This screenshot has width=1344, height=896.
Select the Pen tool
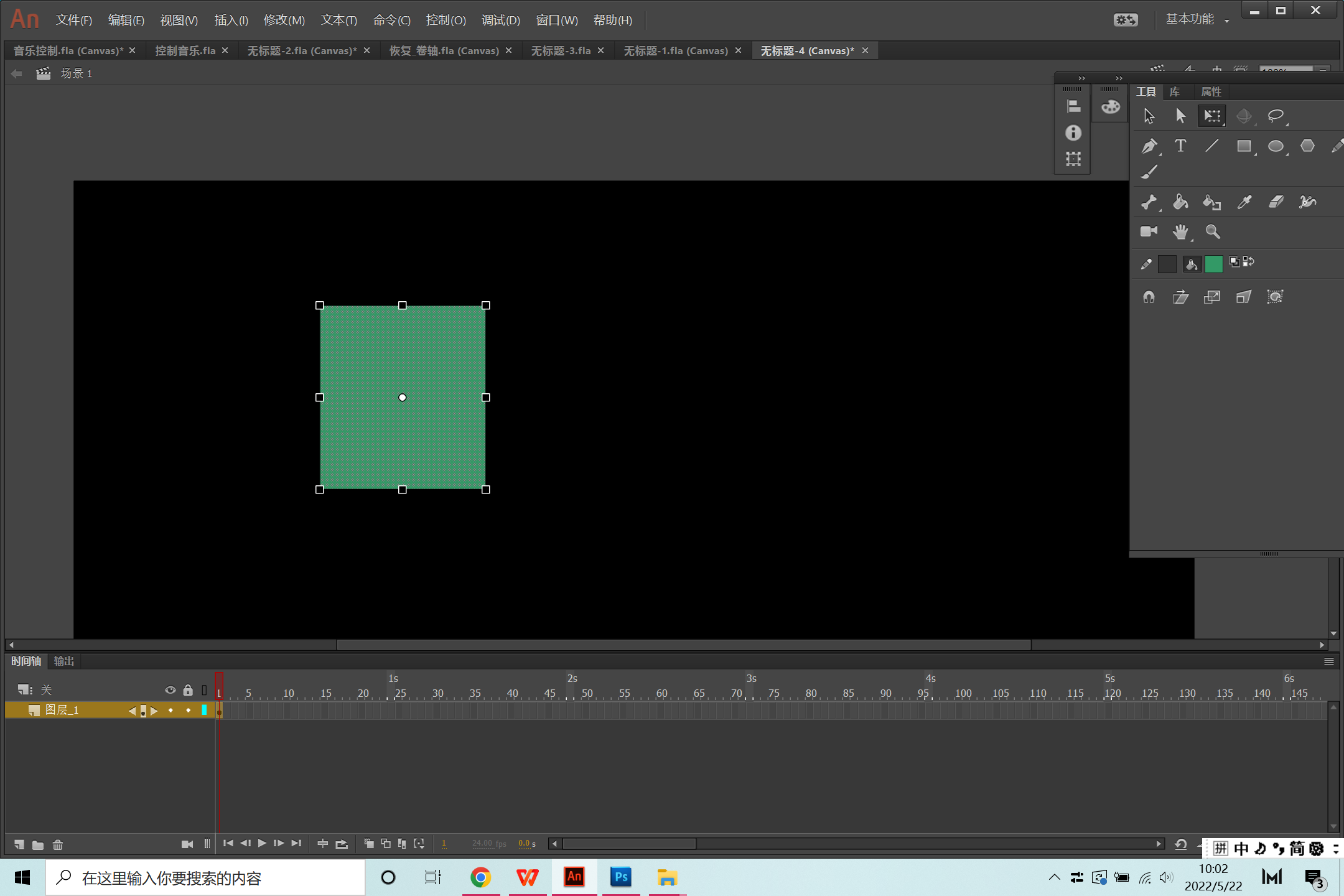pos(1149,146)
